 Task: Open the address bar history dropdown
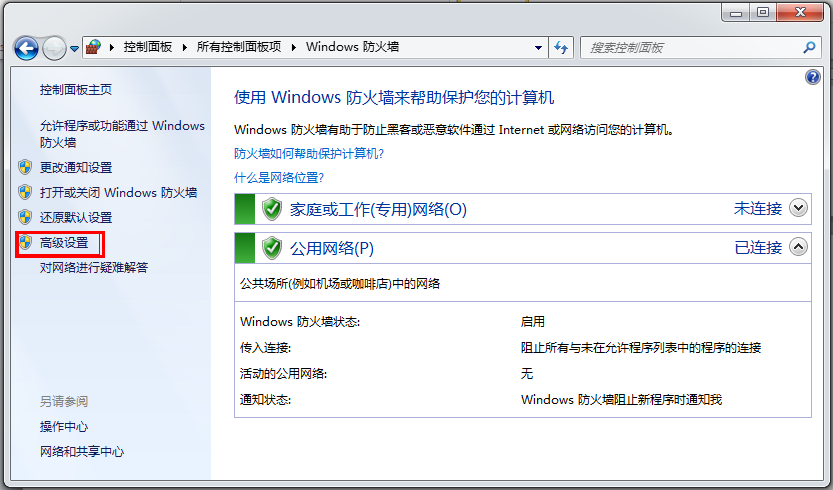538,48
